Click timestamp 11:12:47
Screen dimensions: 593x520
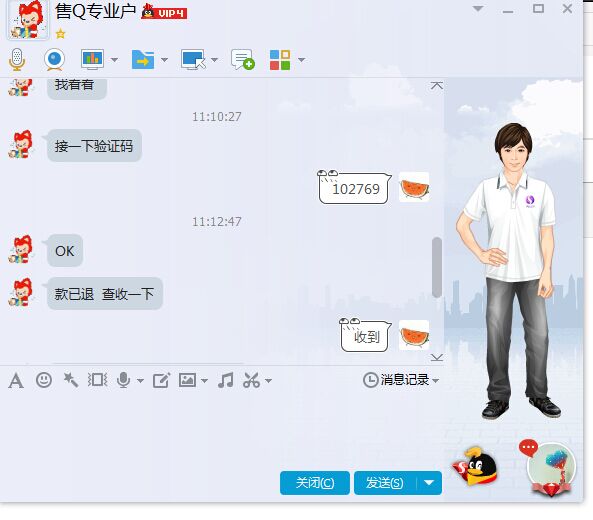[x=217, y=222]
